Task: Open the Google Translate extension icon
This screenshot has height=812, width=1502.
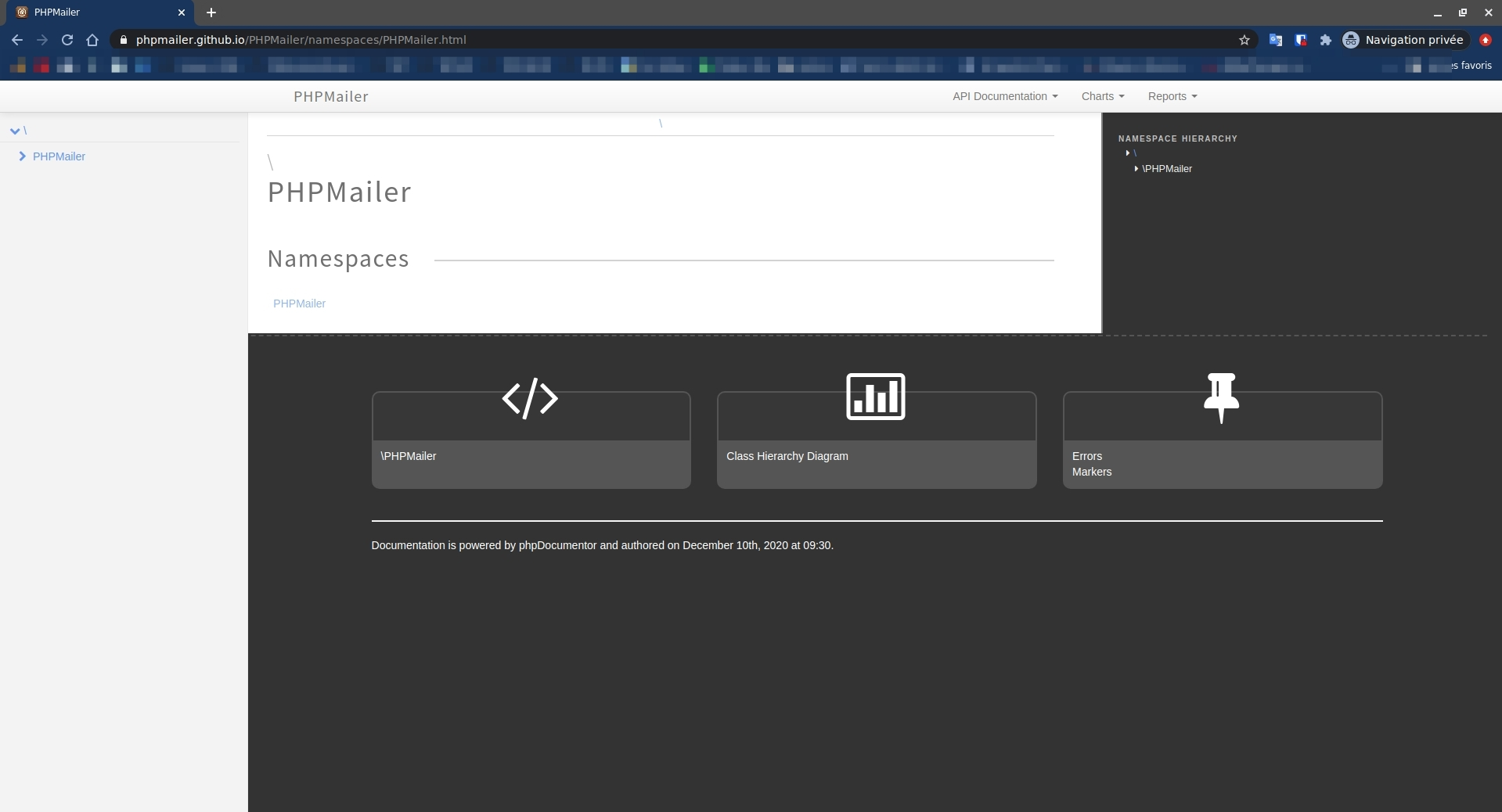Action: click(1275, 40)
